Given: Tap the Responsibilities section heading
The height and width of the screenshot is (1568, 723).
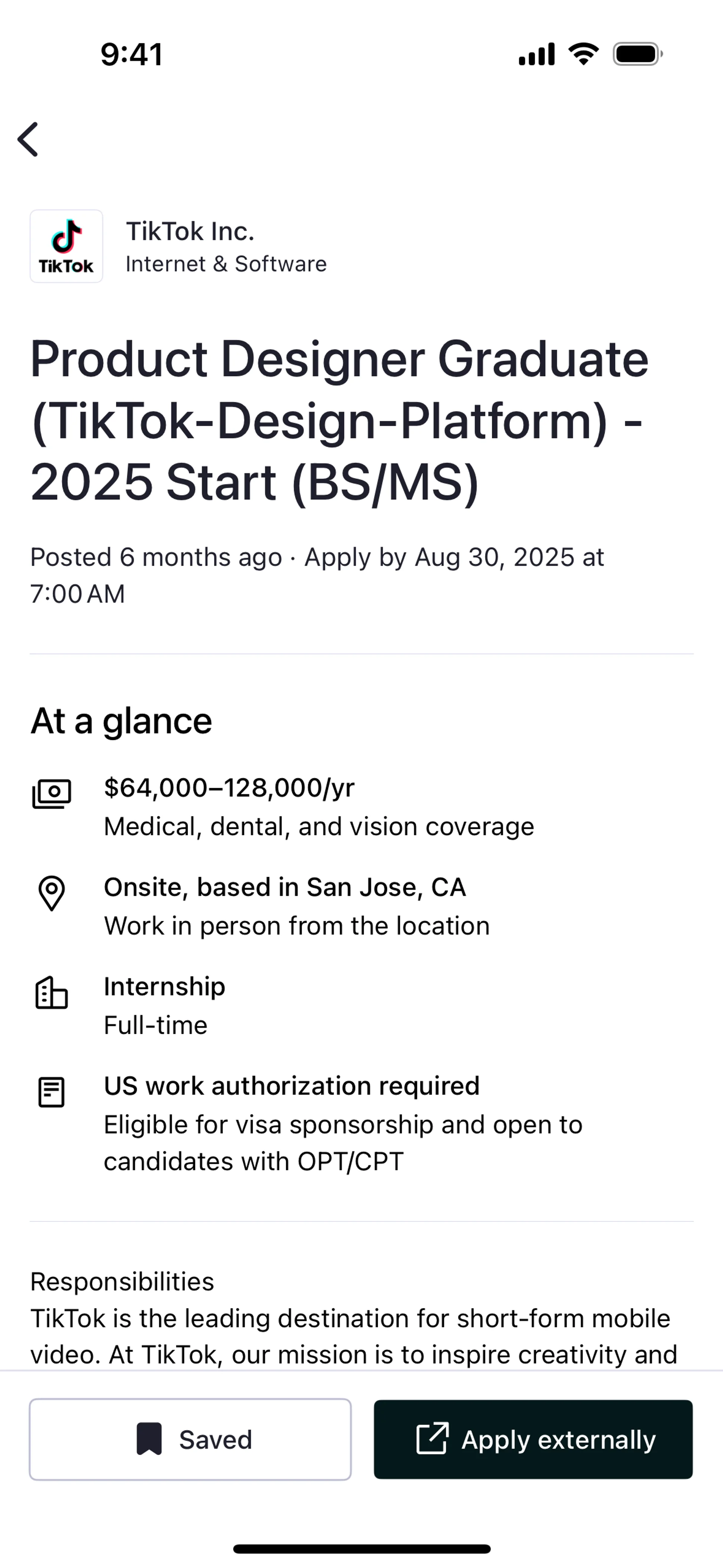Looking at the screenshot, I should [122, 1281].
